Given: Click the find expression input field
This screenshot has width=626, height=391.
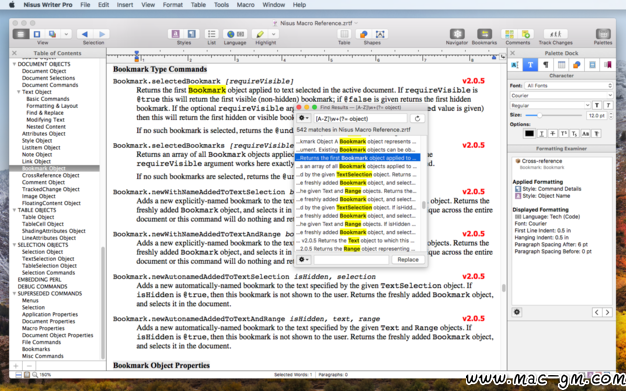Looking at the screenshot, I should point(360,119).
